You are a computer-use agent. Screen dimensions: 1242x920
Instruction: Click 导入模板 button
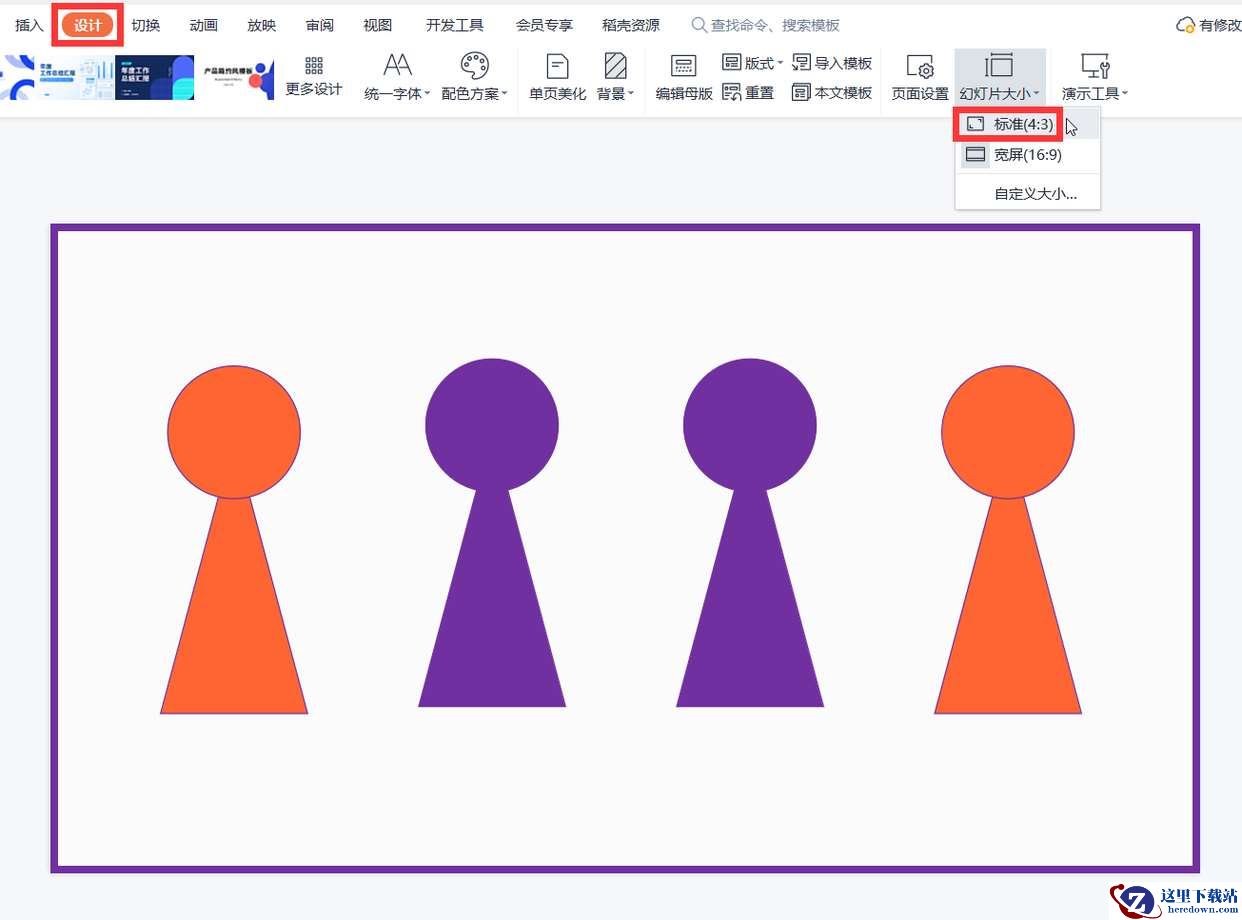pyautogui.click(x=832, y=63)
